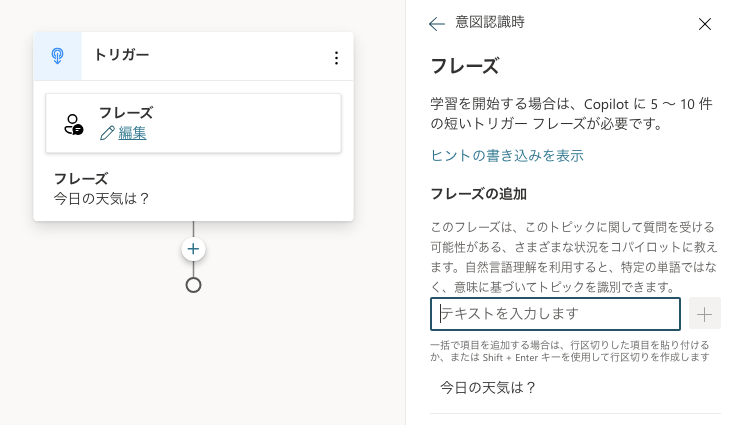Click the large フレーズ heading in side panel
This screenshot has width=741, height=425.
pos(464,66)
